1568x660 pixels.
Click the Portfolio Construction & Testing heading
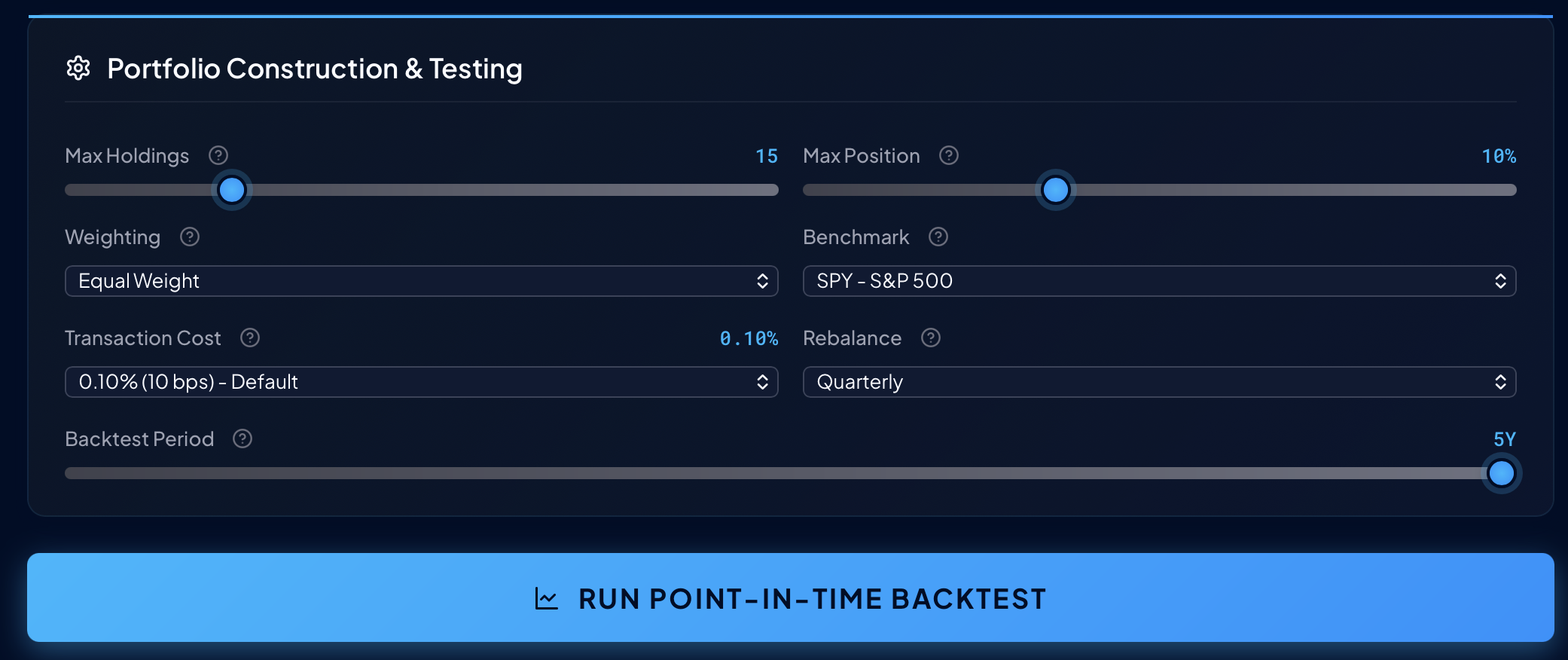tap(315, 69)
